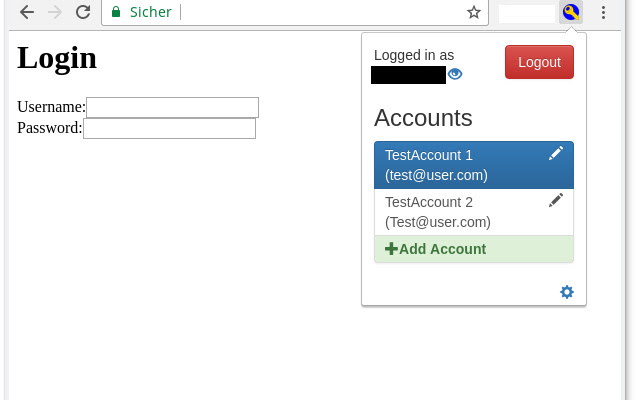Edit TestAccount 1 with pencil icon

[556, 153]
